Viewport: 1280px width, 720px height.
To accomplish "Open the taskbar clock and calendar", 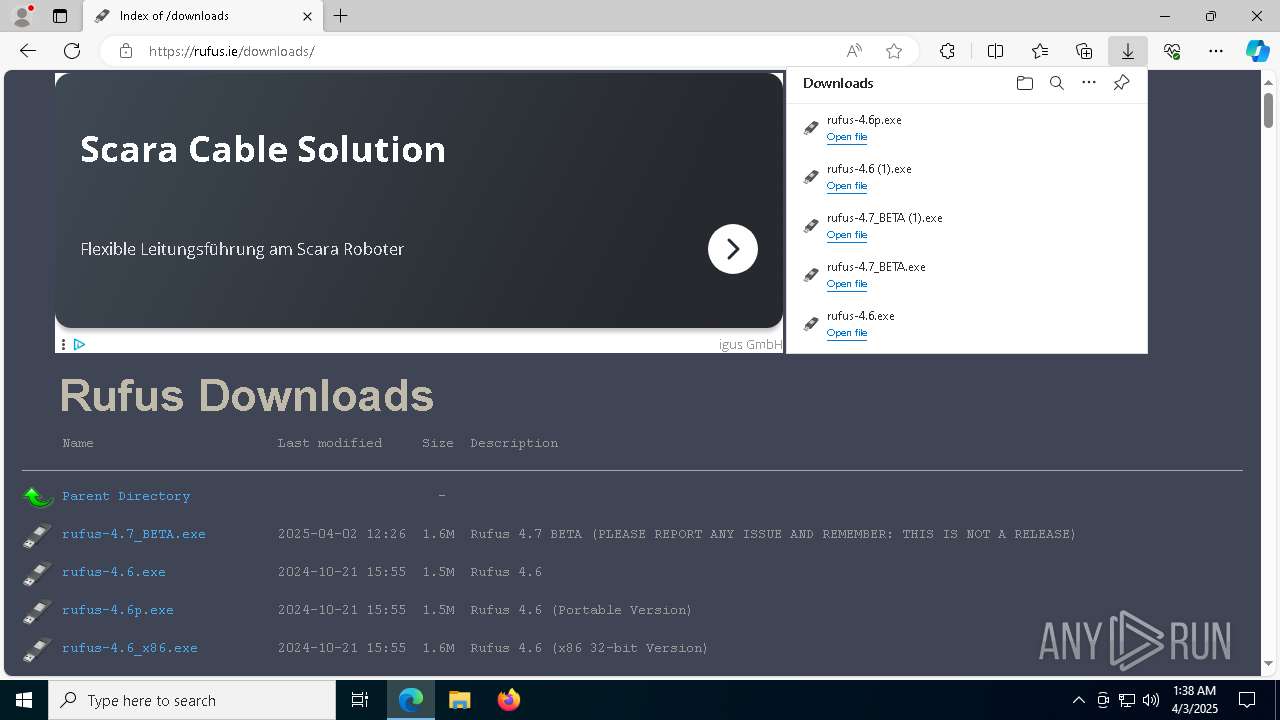I will click(1194, 700).
